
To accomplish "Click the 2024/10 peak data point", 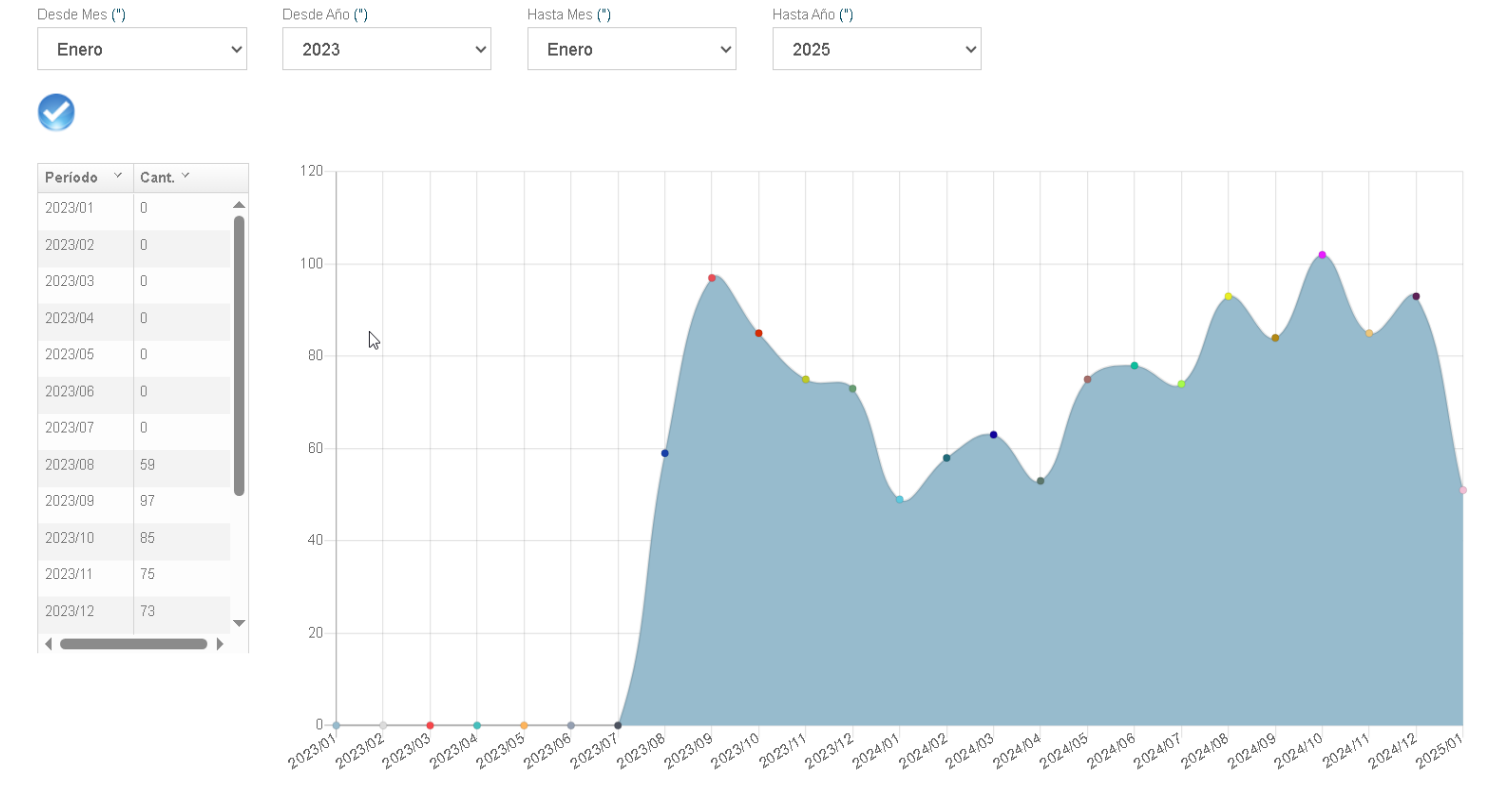I will tap(1322, 255).
